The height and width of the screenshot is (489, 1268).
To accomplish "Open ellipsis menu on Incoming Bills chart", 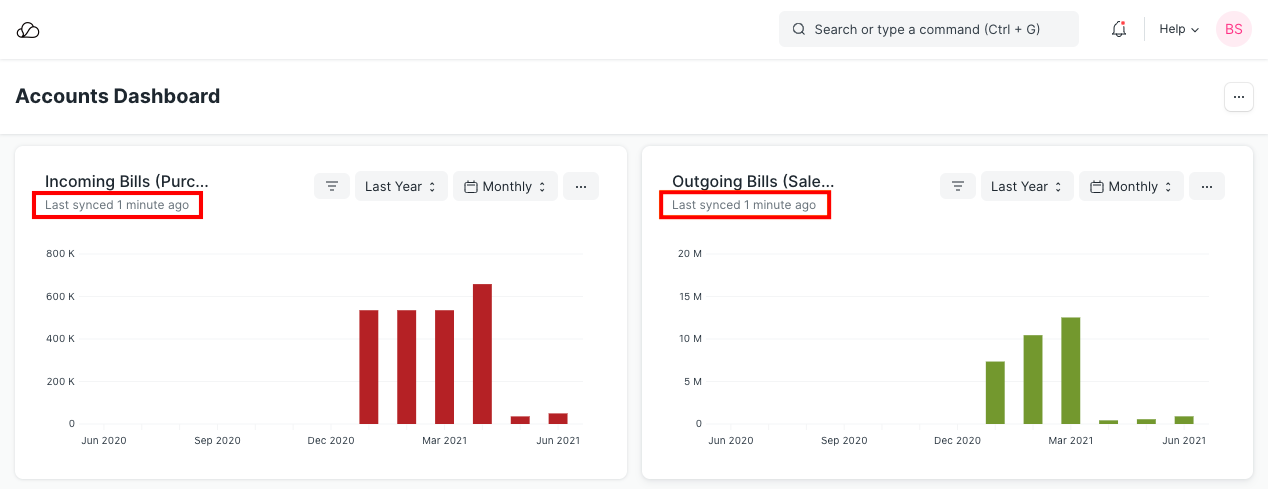I will pos(580,186).
